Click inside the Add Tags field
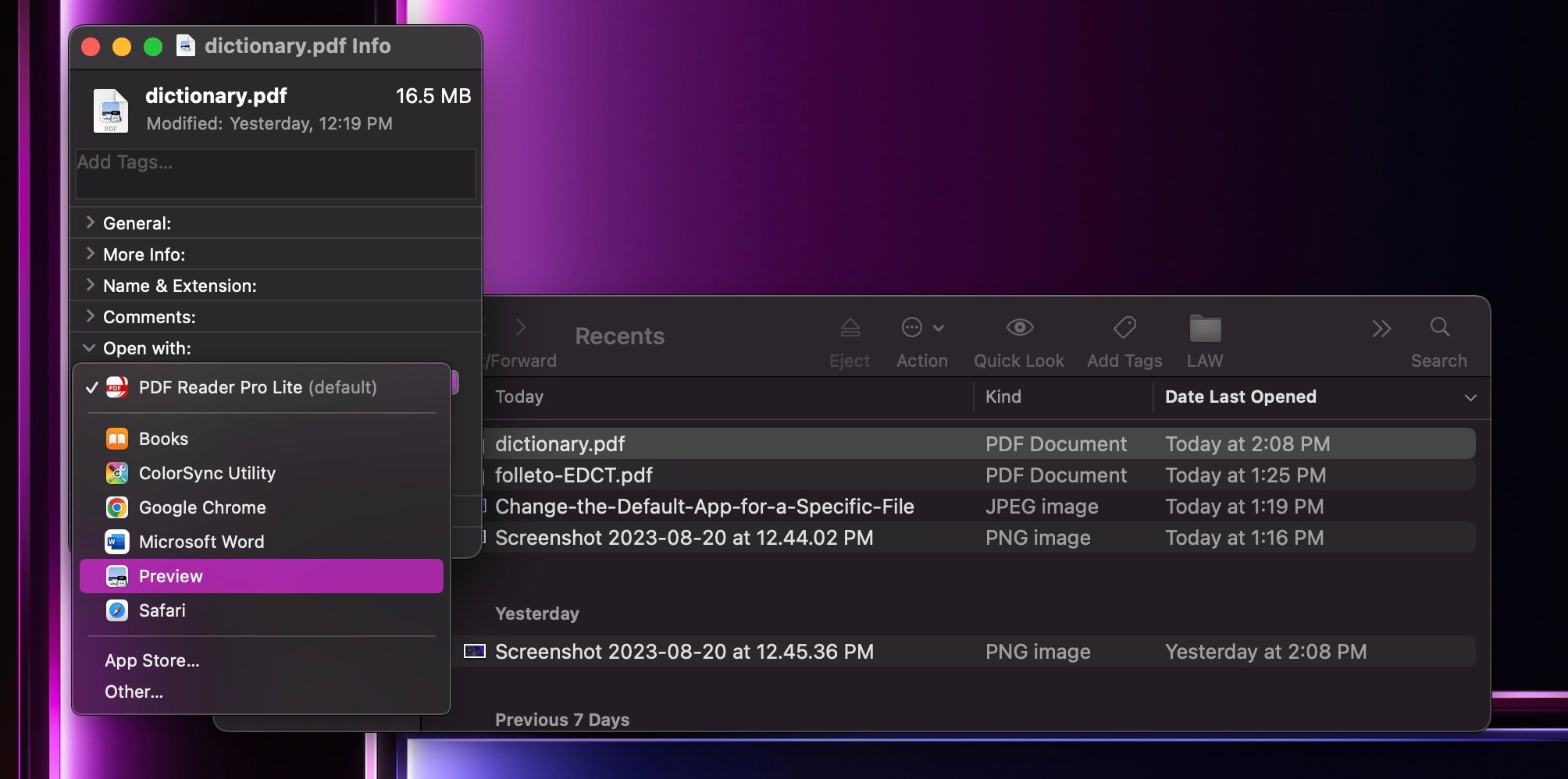 273,173
